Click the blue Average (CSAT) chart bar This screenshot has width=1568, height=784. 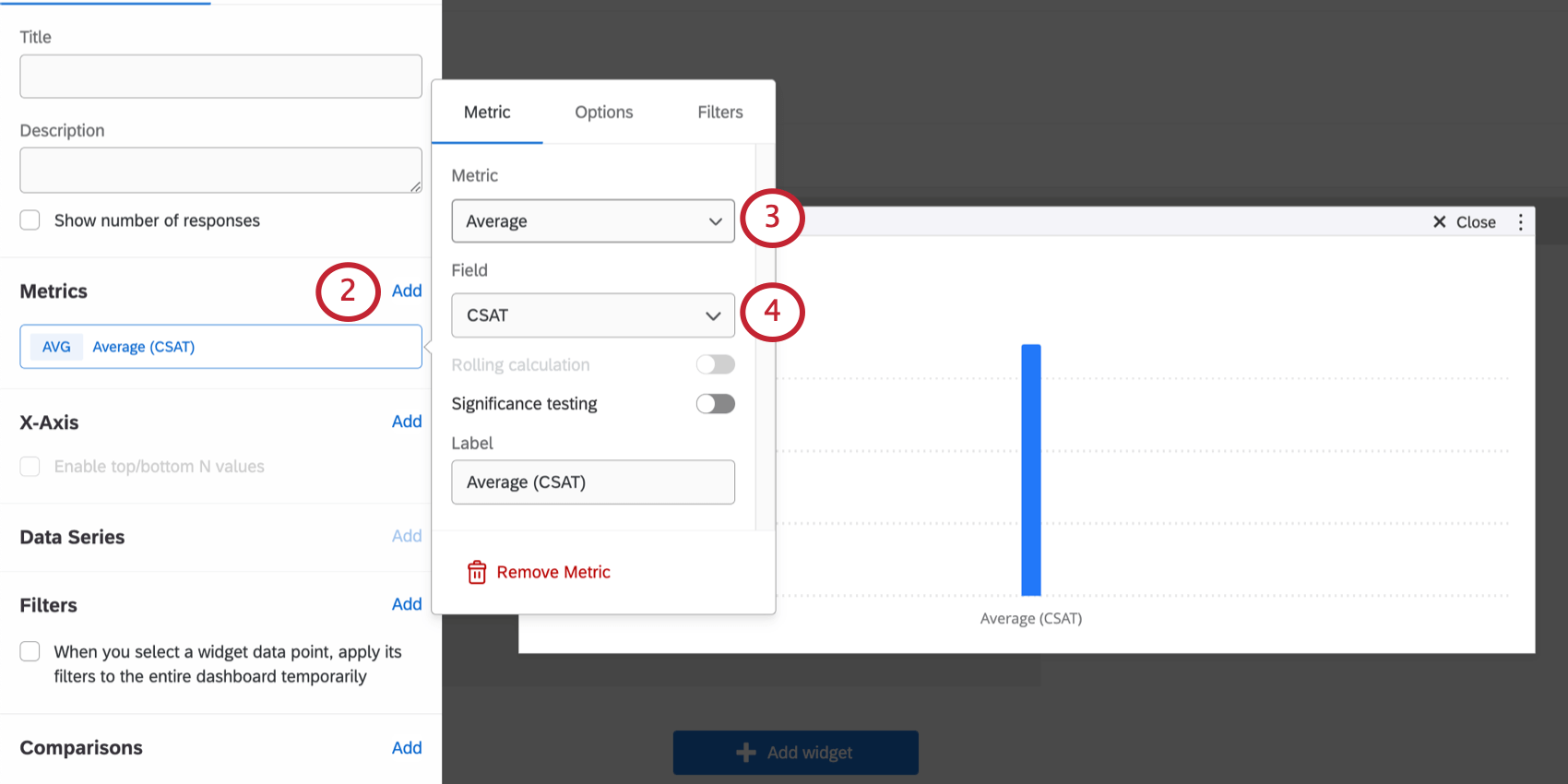(1031, 470)
